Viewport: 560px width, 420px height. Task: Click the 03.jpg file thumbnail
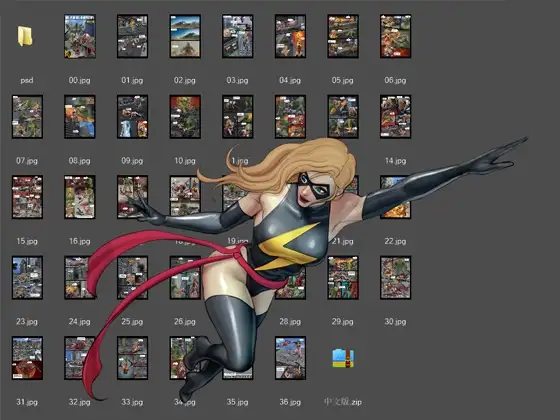pyautogui.click(x=238, y=36)
